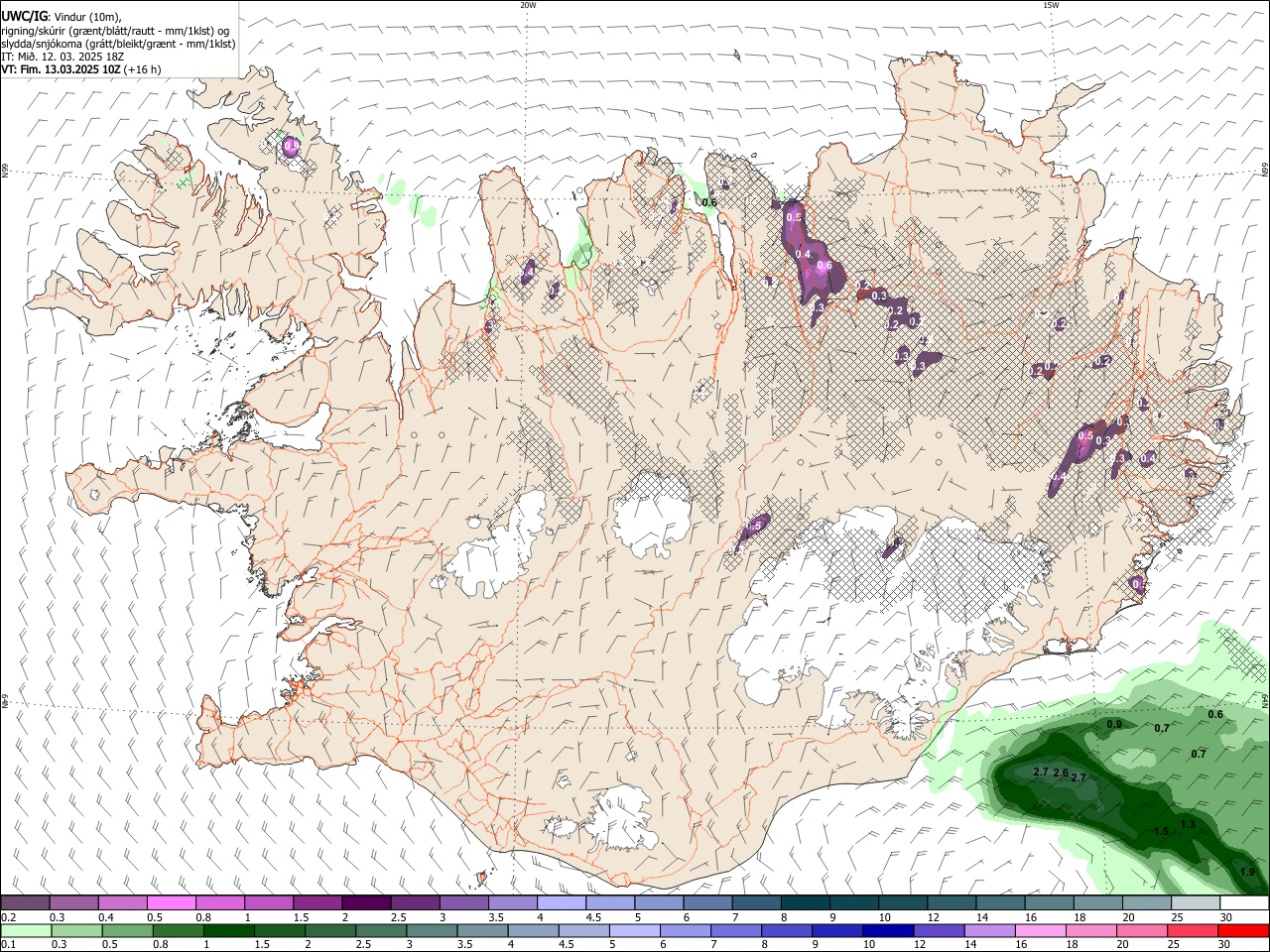Viewport: 1270px width, 952px height.
Task: Click 'VT: Fim. 13.03.2025 10Z (+16 h)' text
Action: coord(81,69)
